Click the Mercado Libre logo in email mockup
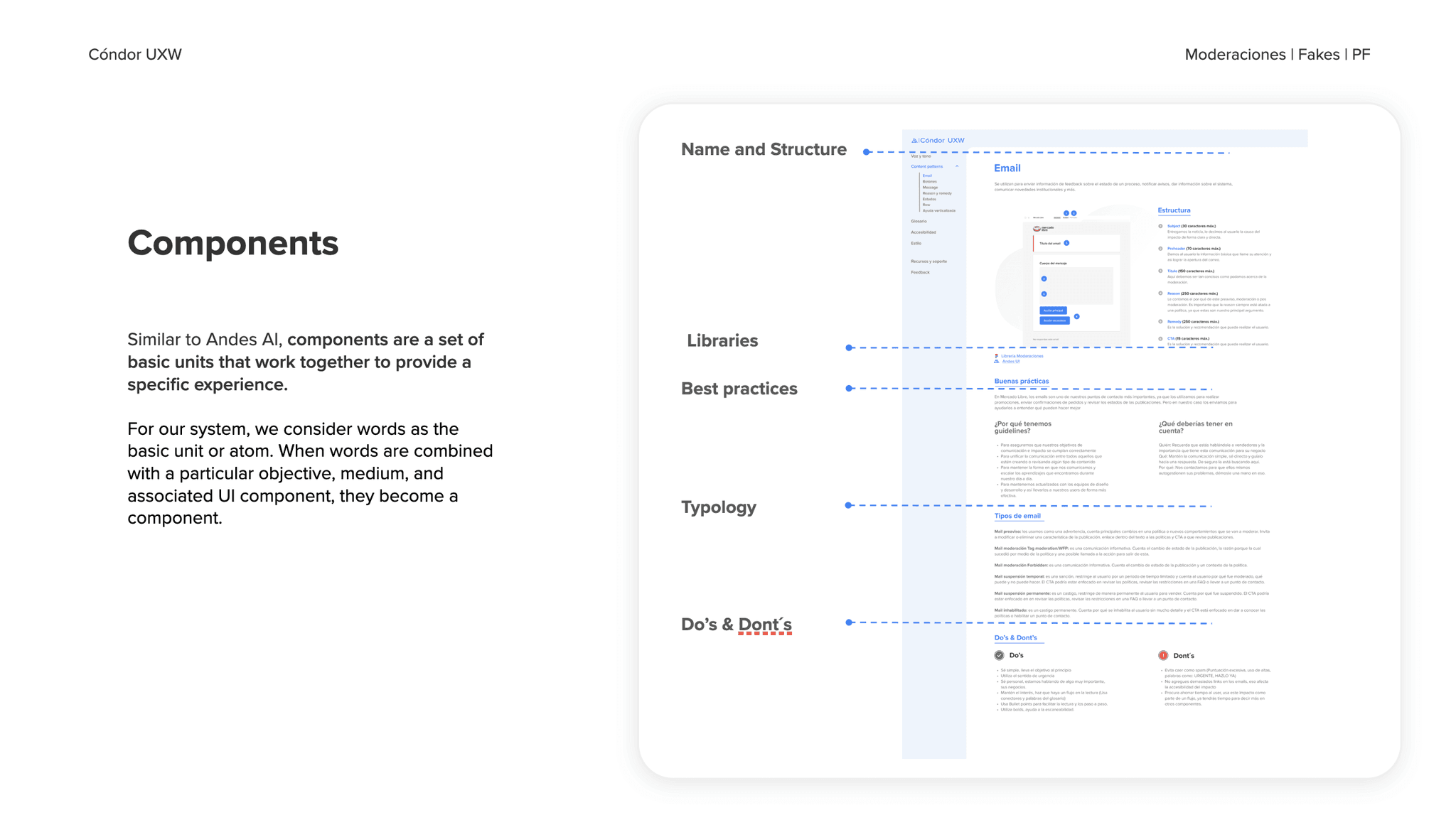Screen dimensions: 1456x815 1037,229
